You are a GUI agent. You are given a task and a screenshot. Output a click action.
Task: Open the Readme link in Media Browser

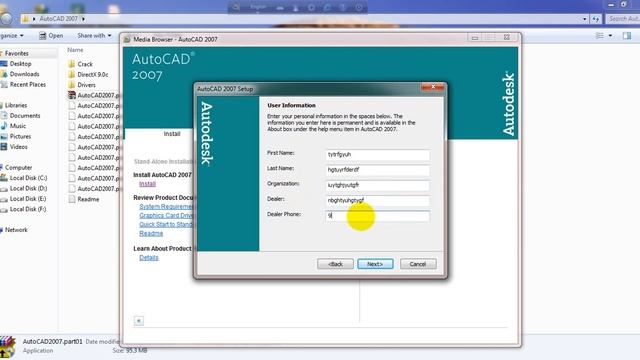pyautogui.click(x=151, y=233)
